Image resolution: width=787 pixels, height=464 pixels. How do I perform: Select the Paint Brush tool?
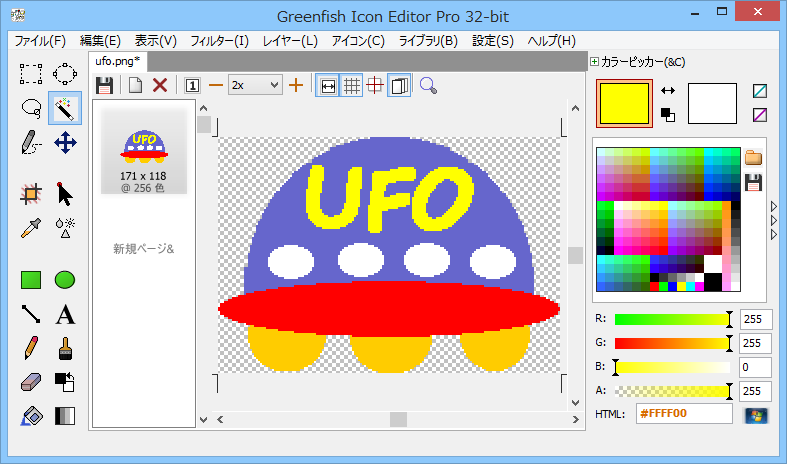tap(65, 349)
